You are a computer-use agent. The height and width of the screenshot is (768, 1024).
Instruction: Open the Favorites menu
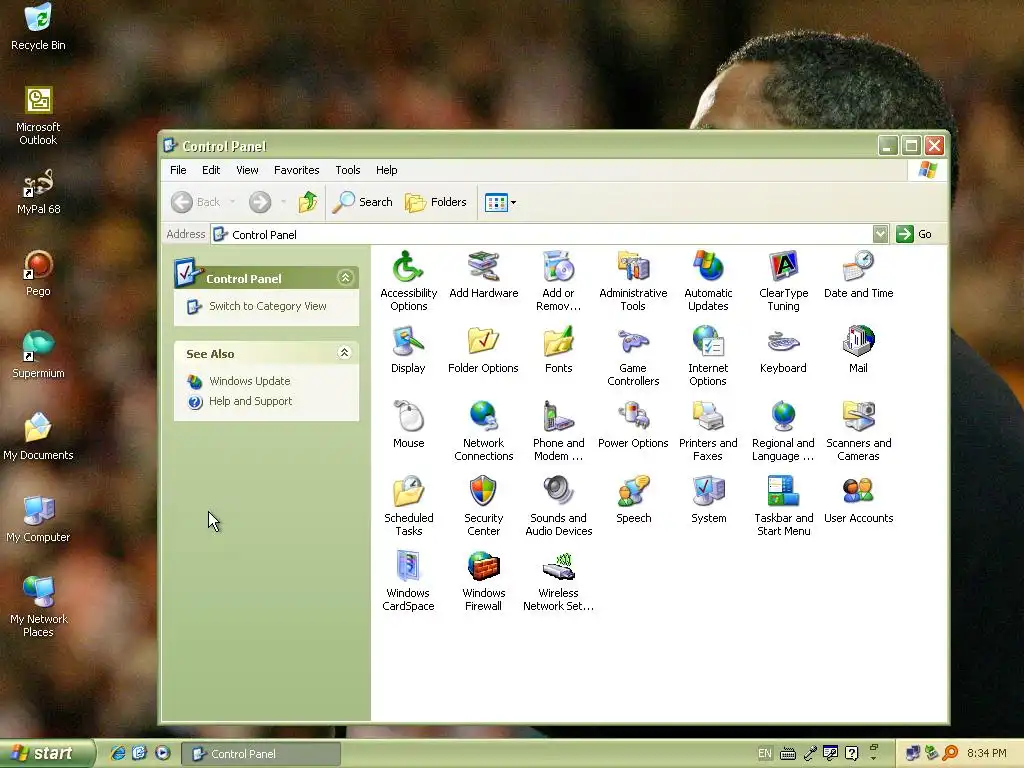coord(296,170)
